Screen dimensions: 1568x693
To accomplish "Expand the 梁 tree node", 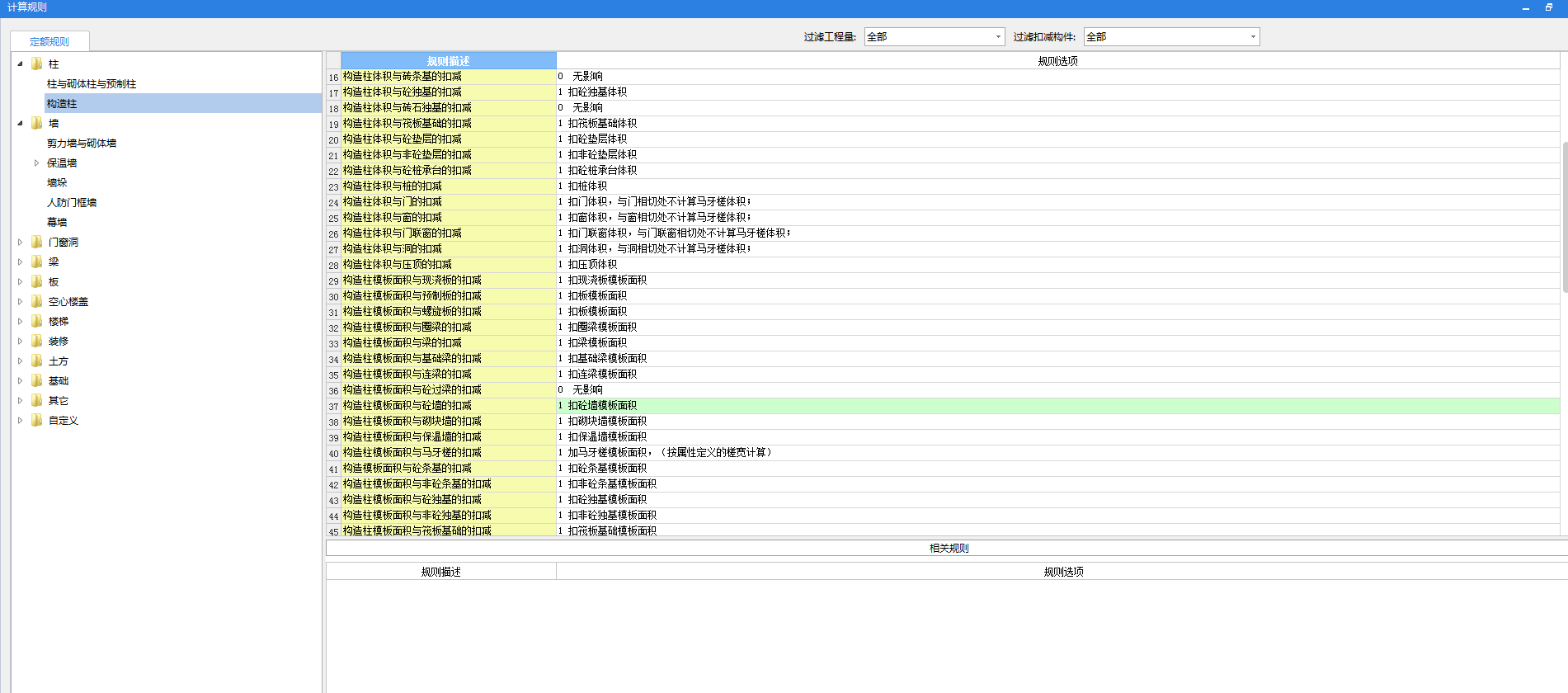I will (x=21, y=262).
